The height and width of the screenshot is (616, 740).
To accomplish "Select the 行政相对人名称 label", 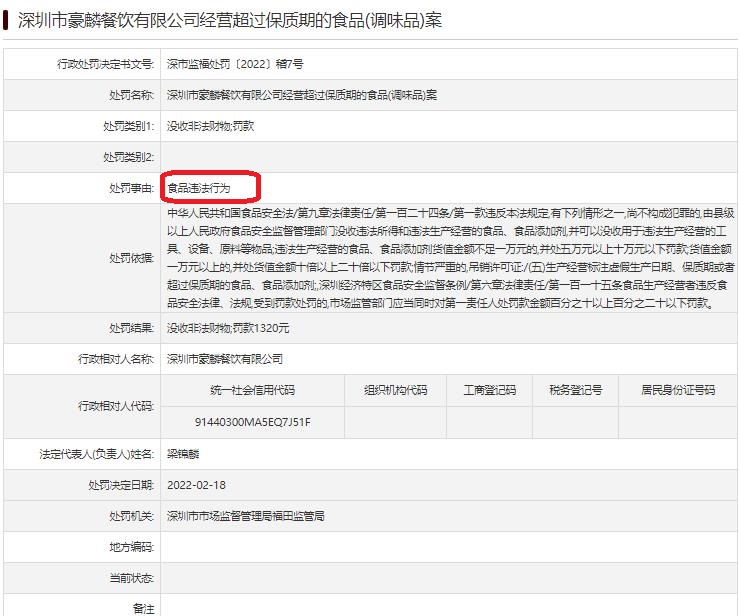I will point(116,359).
